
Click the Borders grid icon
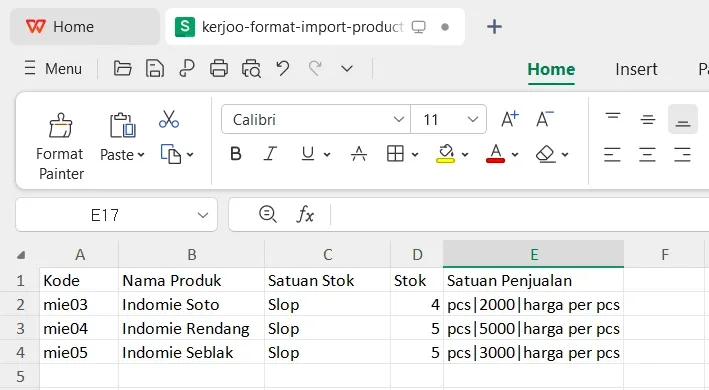tap(395, 154)
